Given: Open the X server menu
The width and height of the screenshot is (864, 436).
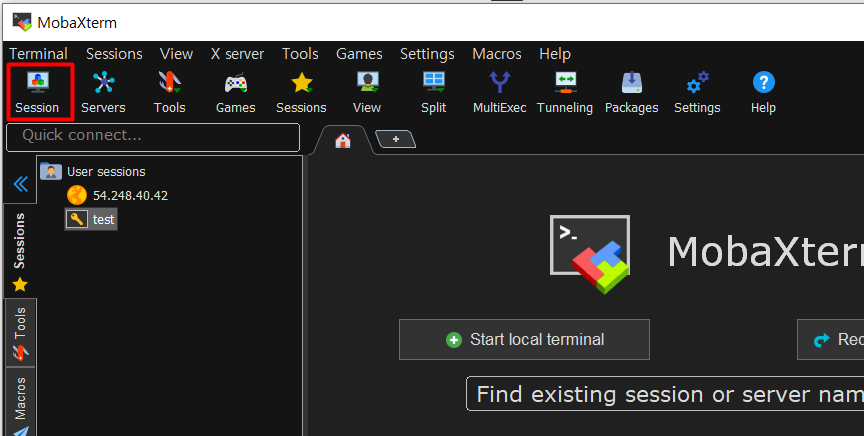Looking at the screenshot, I should tap(237, 54).
